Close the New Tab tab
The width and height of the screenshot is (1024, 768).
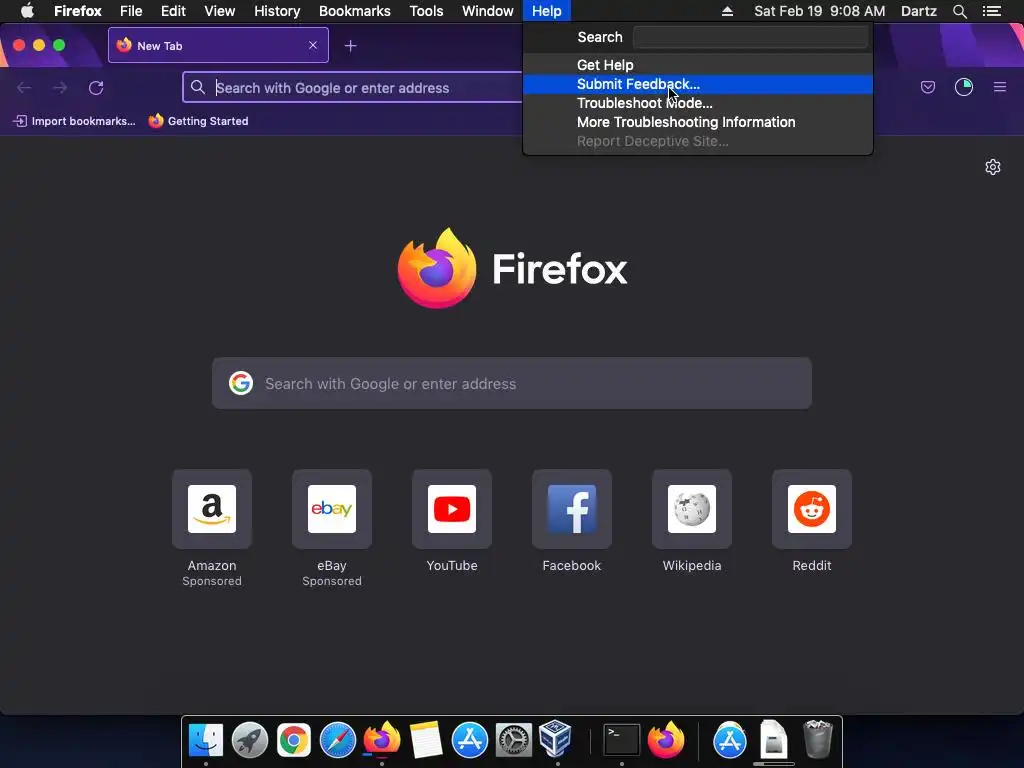point(313,45)
